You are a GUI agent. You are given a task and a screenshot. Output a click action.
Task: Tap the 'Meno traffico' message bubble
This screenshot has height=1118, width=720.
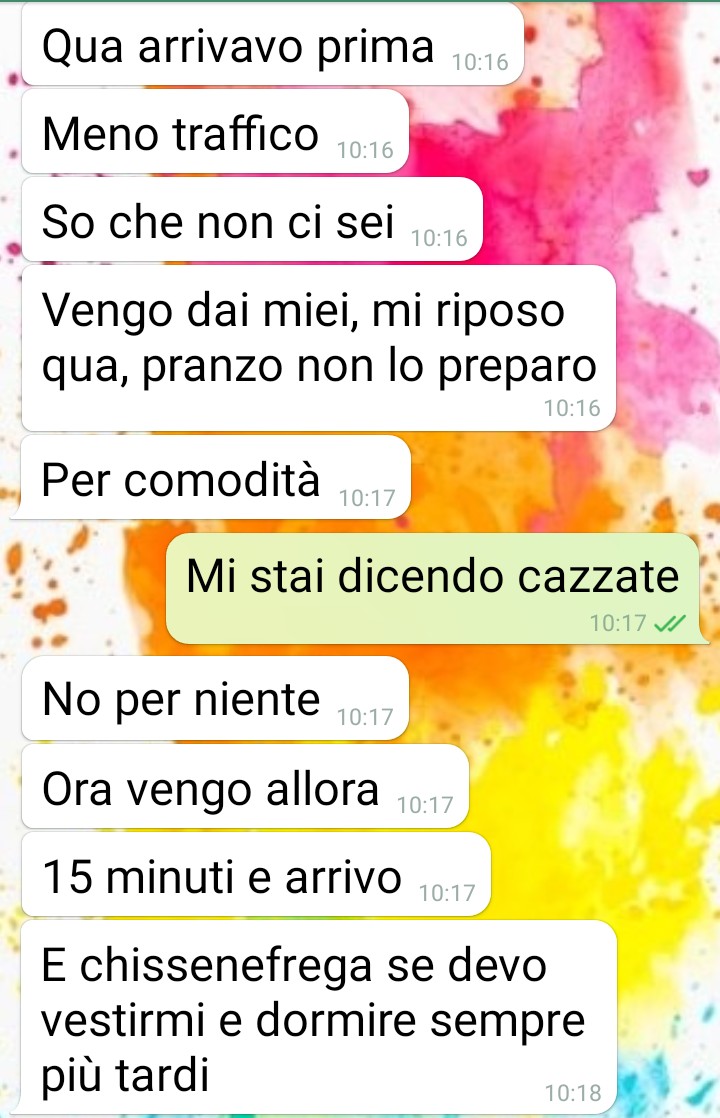(215, 132)
